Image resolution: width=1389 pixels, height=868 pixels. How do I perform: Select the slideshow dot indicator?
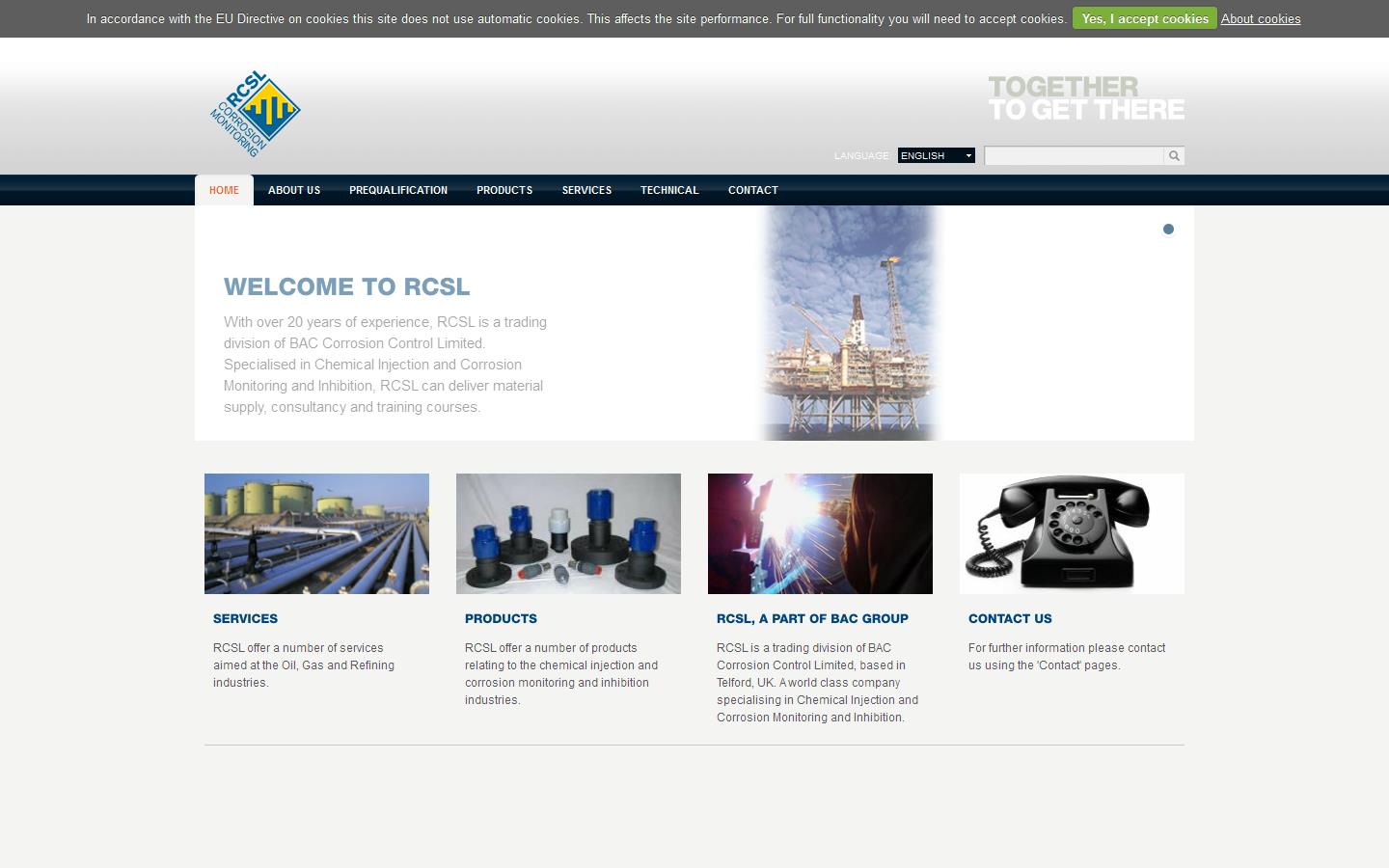pos(1168,229)
